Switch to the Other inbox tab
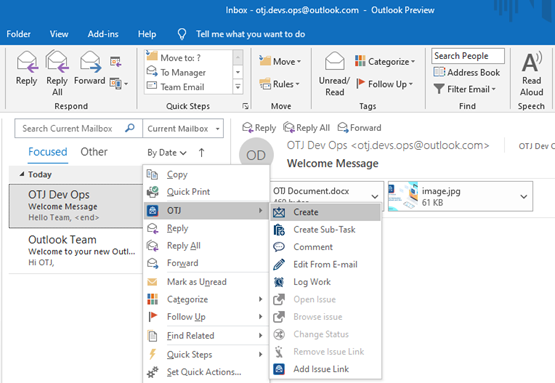Screen dimensions: 555x383 tap(94, 152)
